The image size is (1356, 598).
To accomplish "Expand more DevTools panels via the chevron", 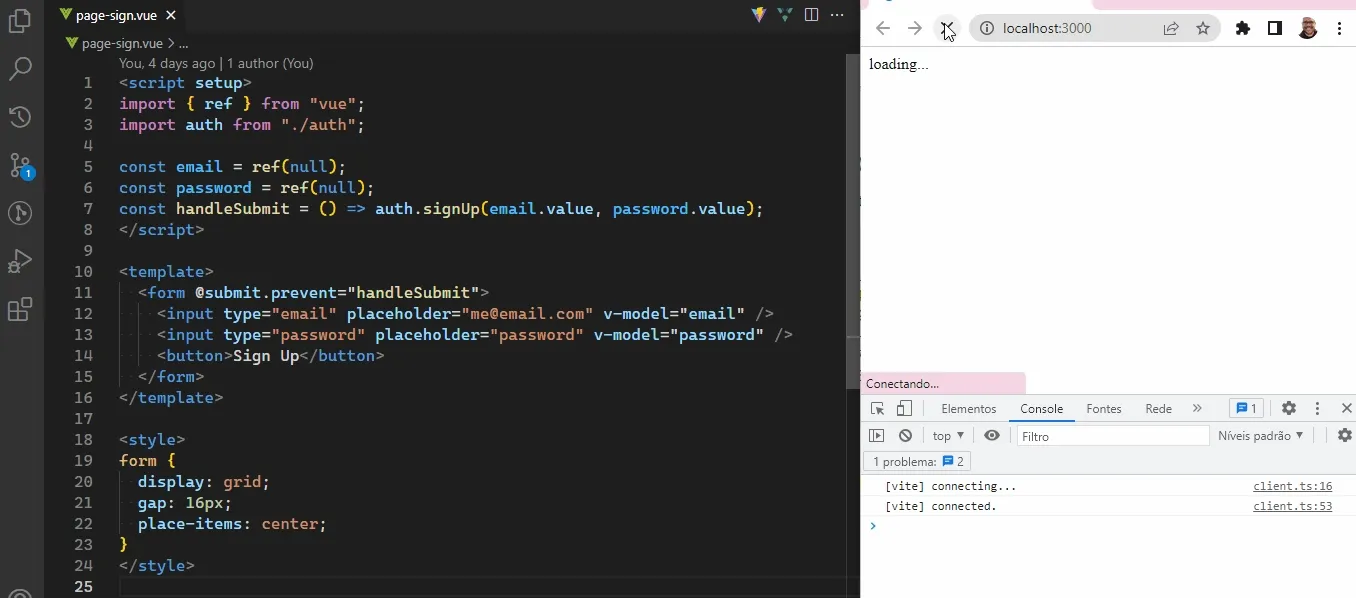I will [x=1198, y=408].
